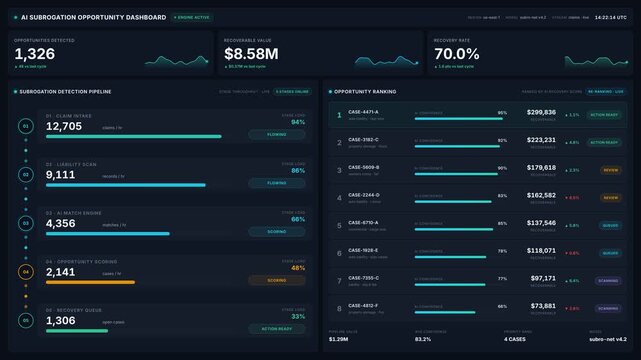Click the orange Scoring pill for Opportunity Scoring

[277, 280]
